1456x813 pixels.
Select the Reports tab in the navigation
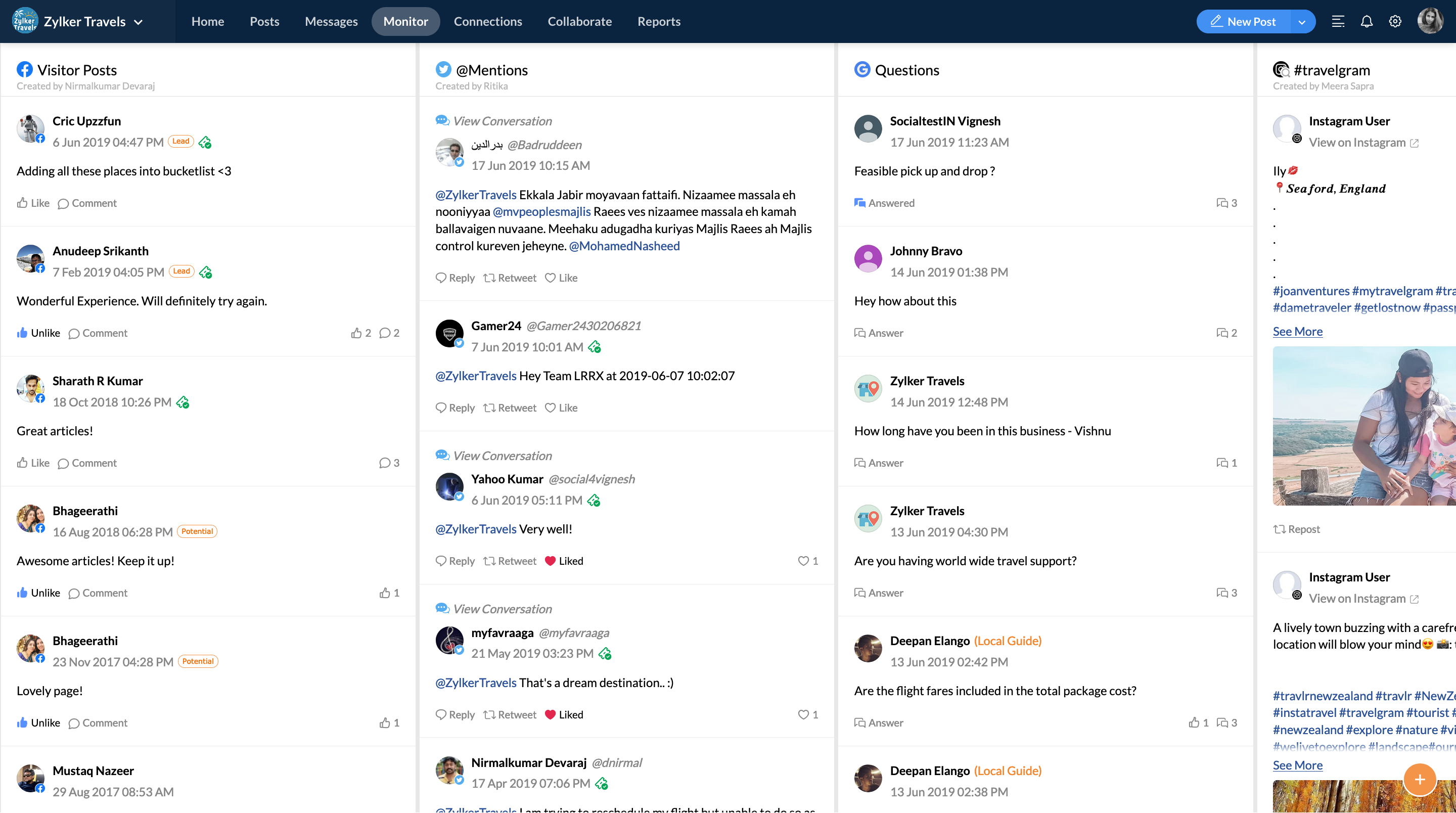point(658,21)
